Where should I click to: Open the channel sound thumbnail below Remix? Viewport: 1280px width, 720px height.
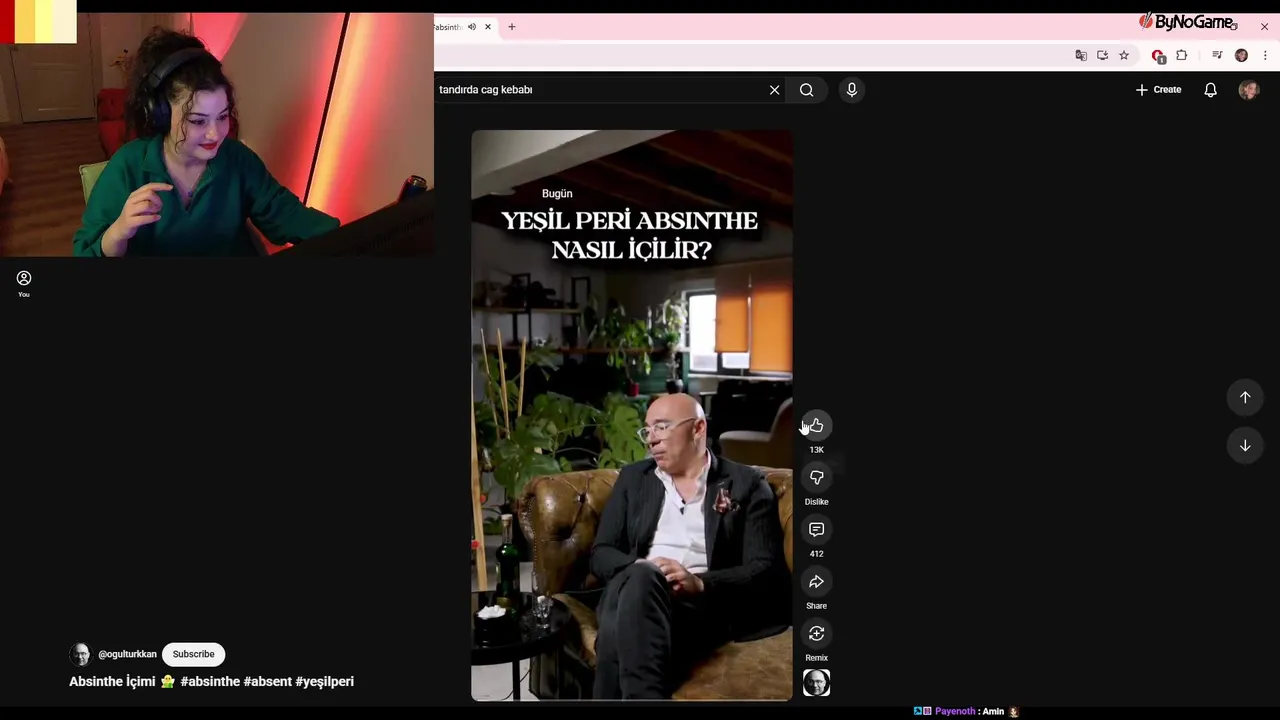pos(816,683)
